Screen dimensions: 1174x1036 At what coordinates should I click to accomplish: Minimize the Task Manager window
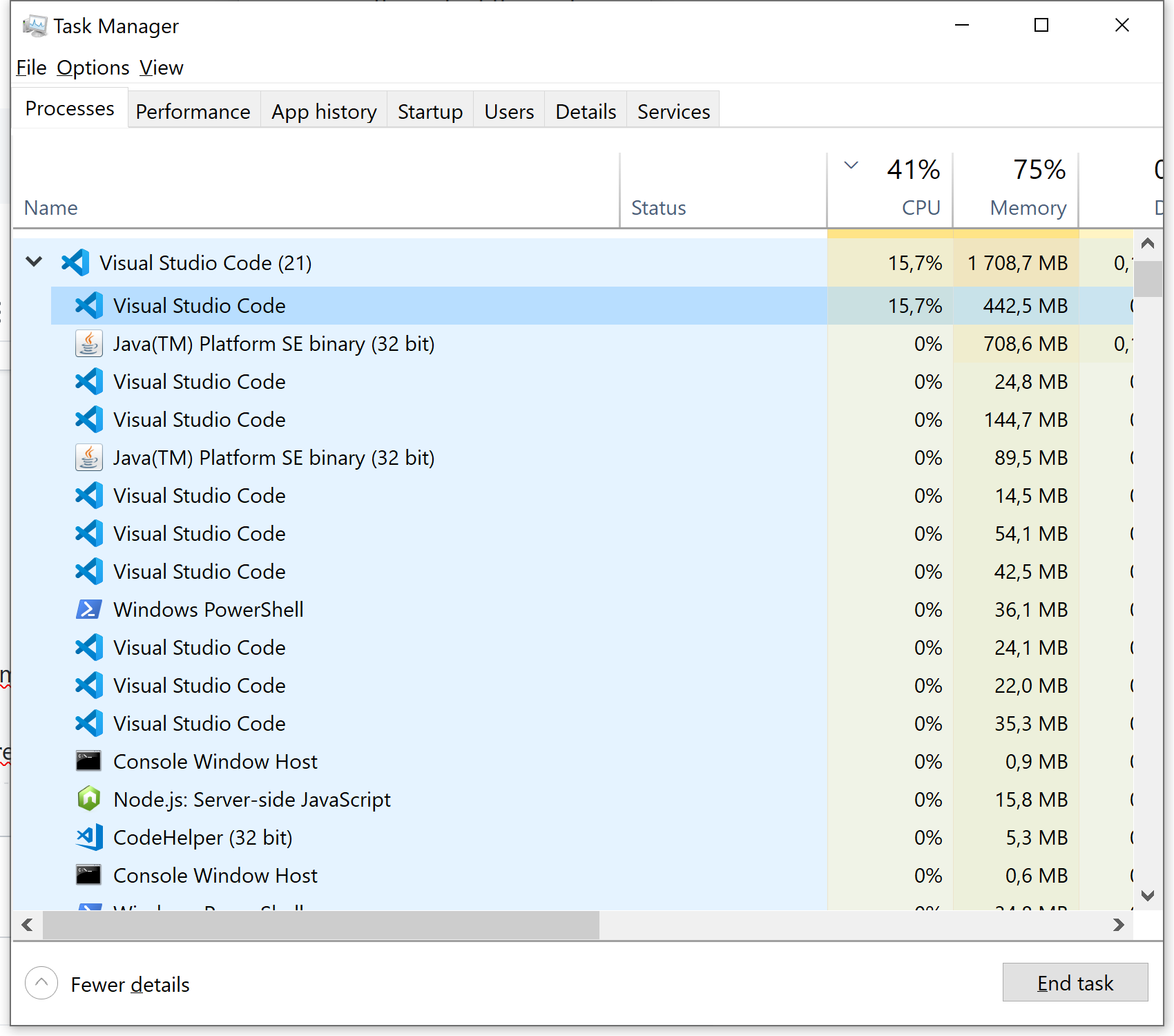tap(962, 26)
